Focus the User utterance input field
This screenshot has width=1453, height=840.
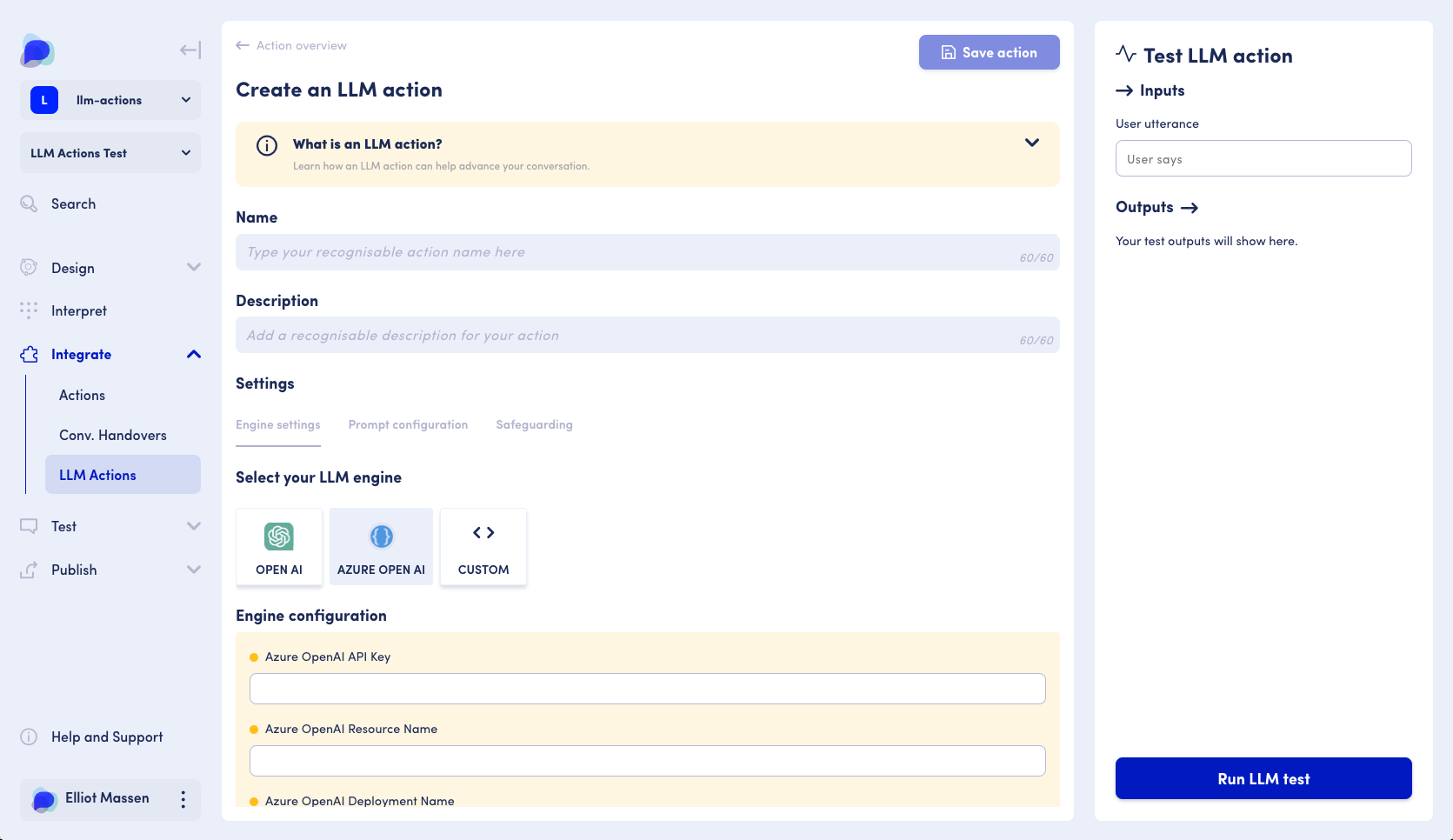(1263, 159)
